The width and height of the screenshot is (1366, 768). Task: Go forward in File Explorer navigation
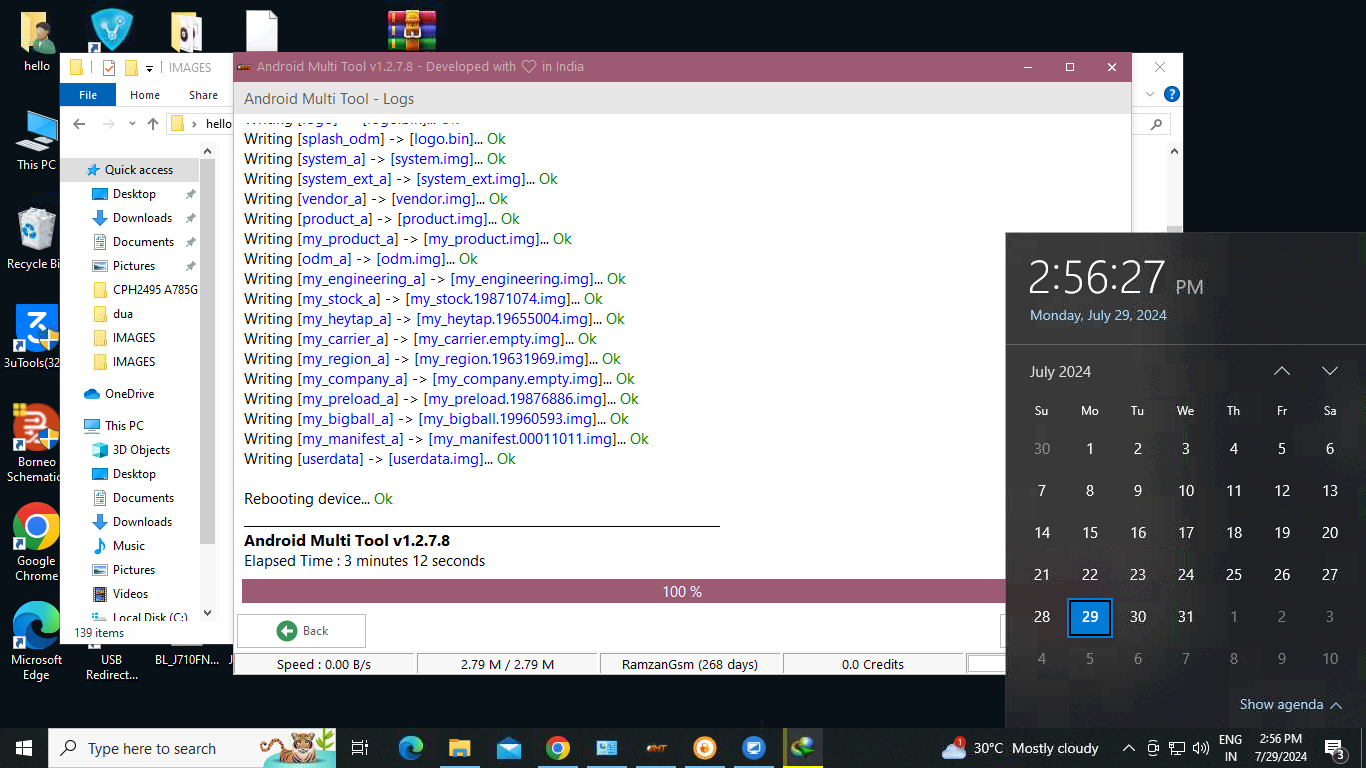coord(108,124)
